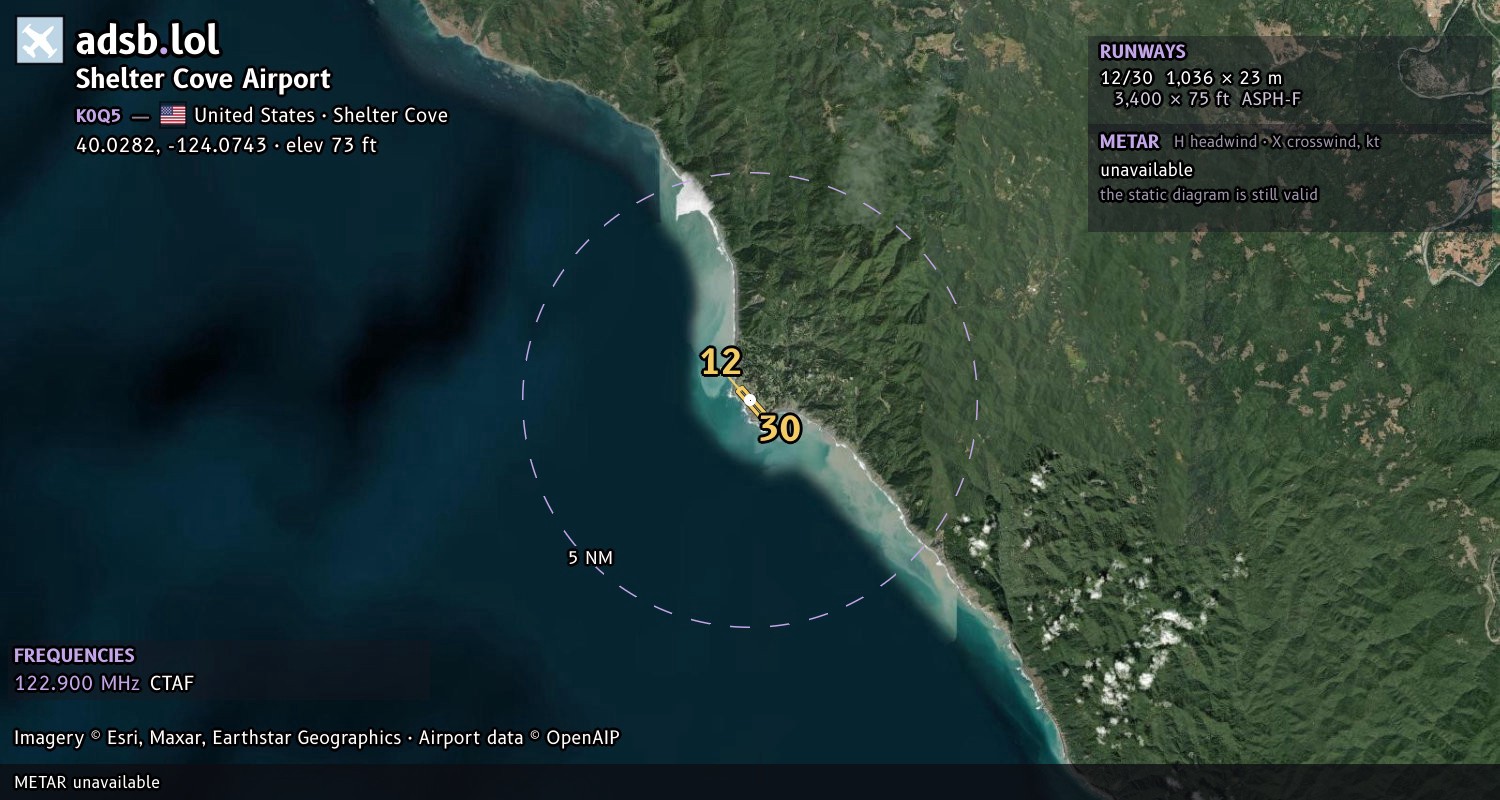Click the adsb.lol site title
Viewport: 1500px width, 800px height.
click(x=147, y=40)
